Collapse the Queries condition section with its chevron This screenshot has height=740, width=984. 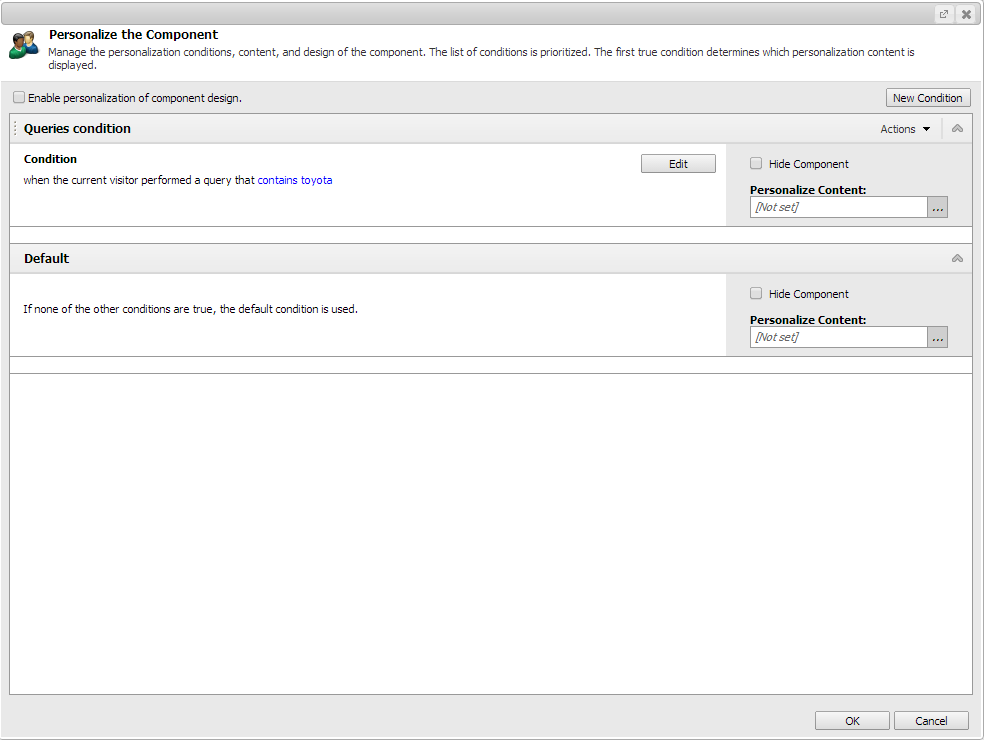click(x=957, y=128)
